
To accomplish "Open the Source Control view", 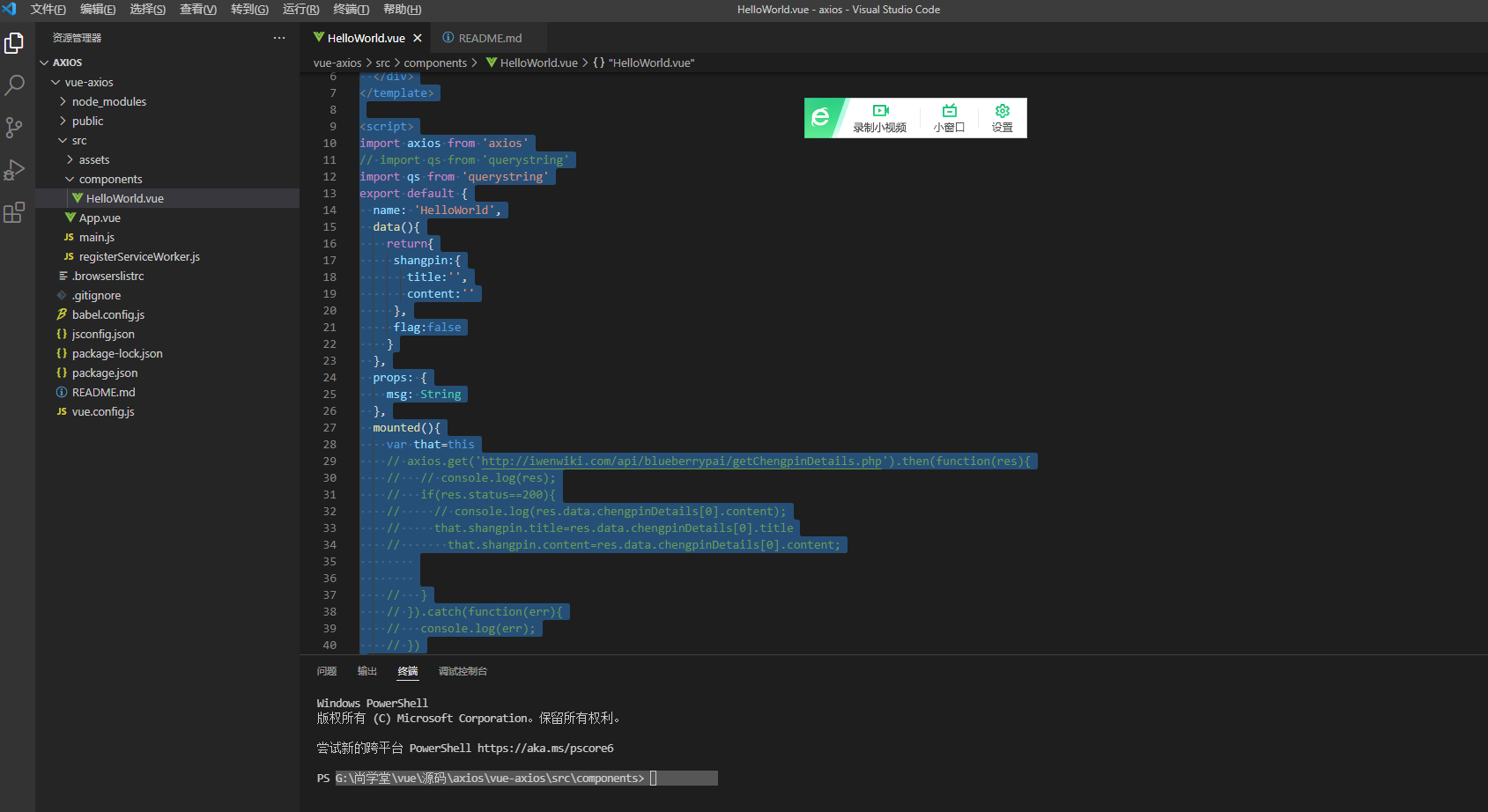I will [14, 128].
